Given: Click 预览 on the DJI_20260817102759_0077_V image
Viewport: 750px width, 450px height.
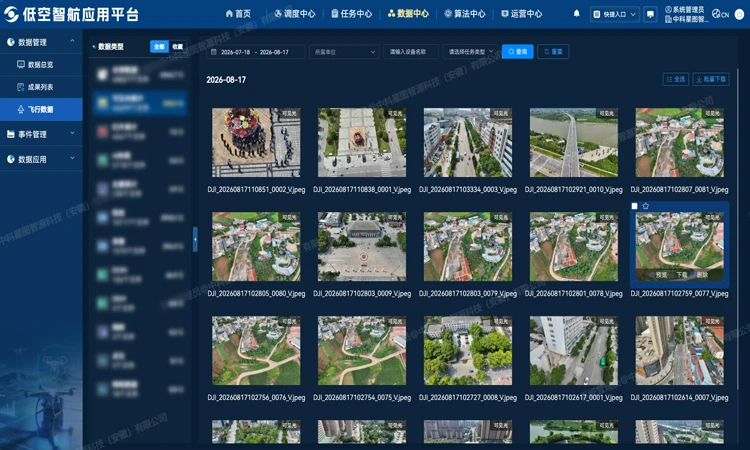Looking at the screenshot, I should pos(659,275).
